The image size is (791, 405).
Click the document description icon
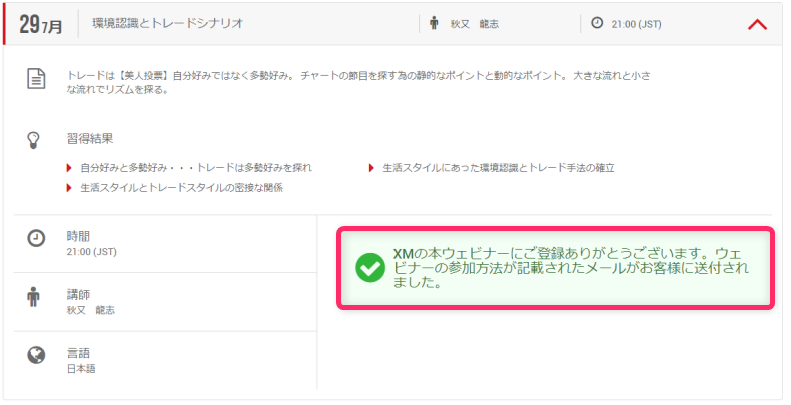point(36,80)
